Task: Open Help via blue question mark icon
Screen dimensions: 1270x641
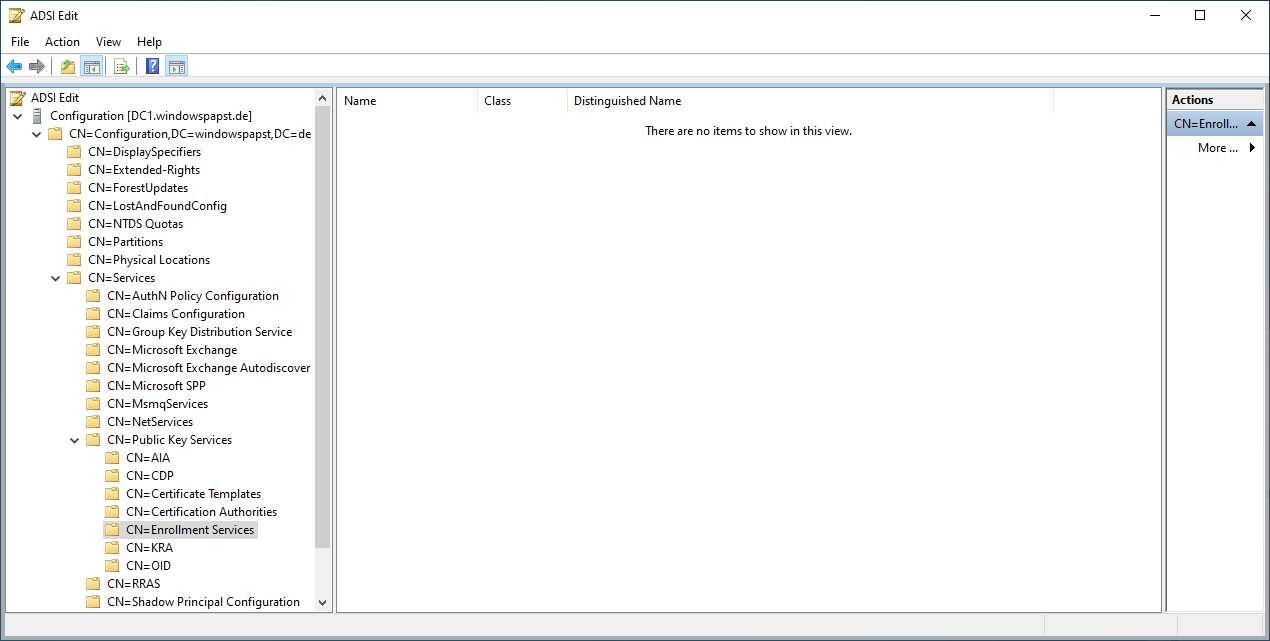Action: (x=152, y=67)
